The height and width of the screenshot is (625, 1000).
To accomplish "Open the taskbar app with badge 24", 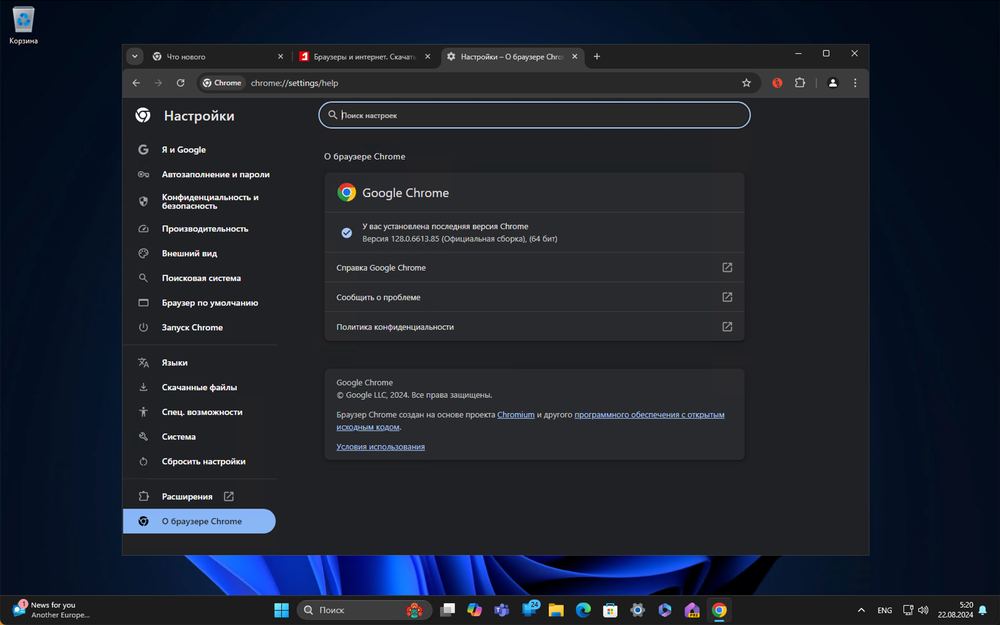I will (x=530, y=609).
